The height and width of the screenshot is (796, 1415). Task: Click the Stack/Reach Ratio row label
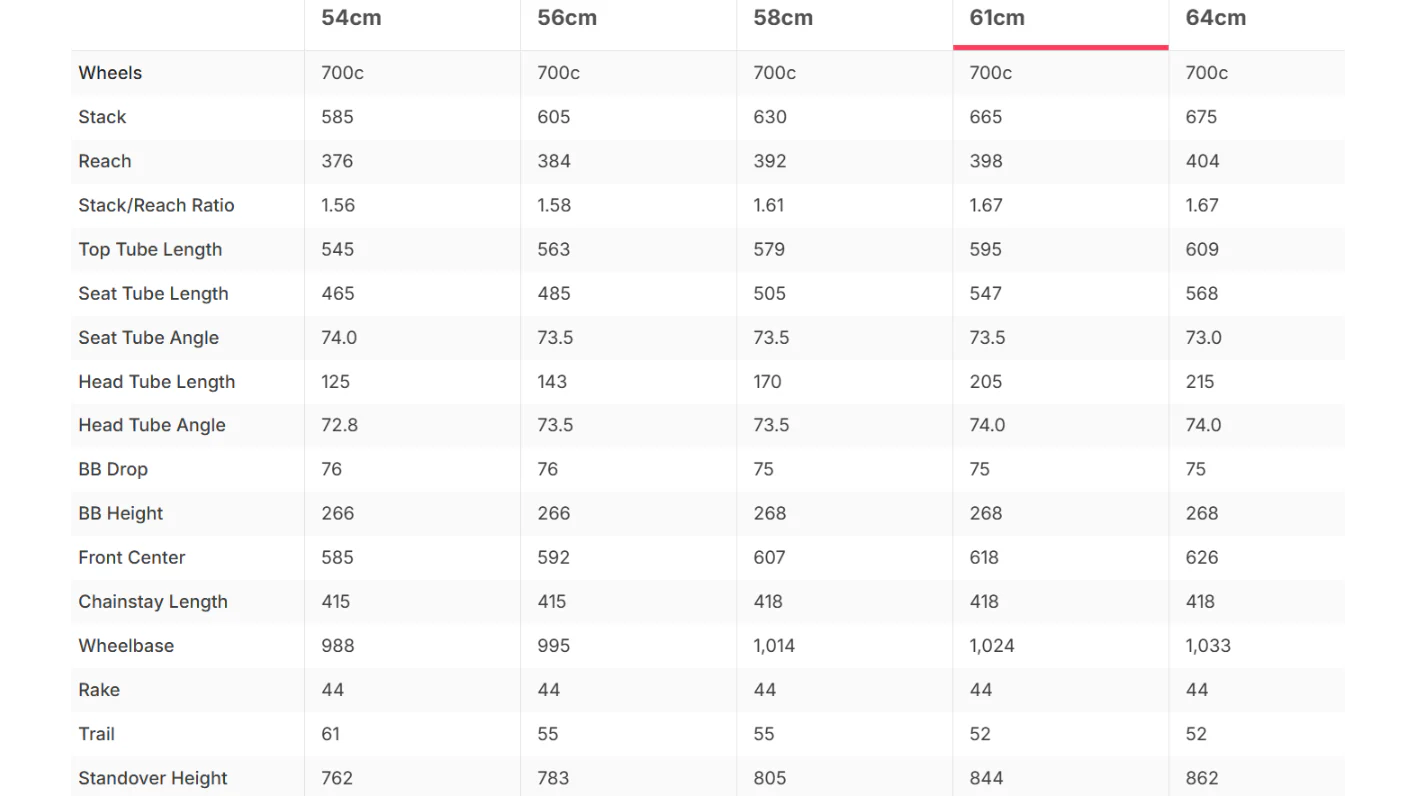[x=156, y=205]
